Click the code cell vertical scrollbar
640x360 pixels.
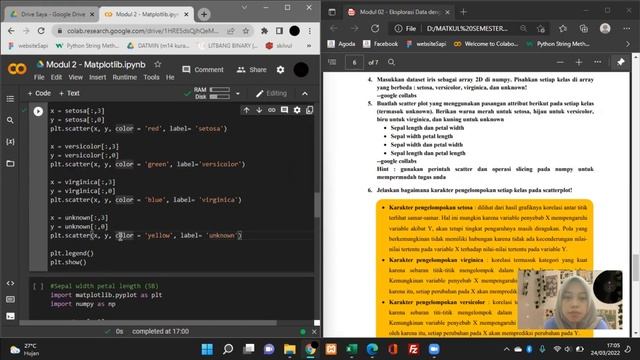317,205
